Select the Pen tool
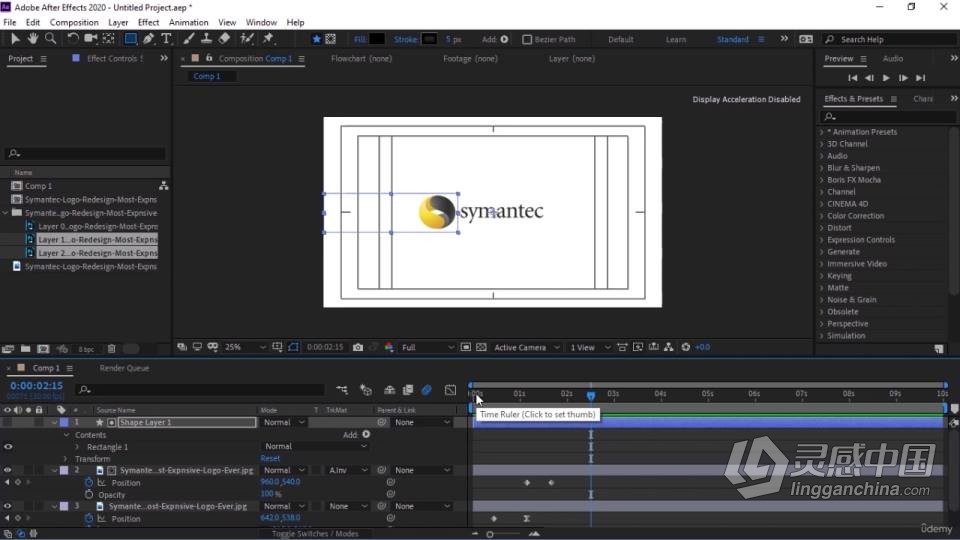 tap(148, 39)
